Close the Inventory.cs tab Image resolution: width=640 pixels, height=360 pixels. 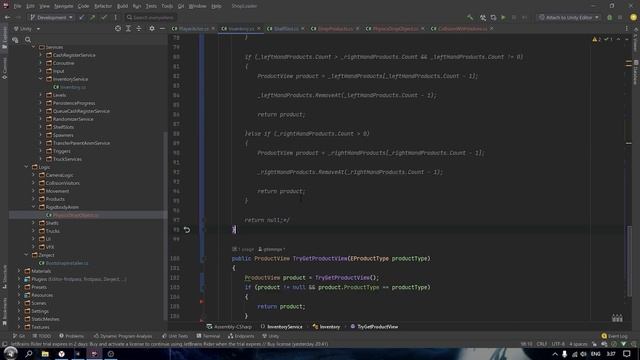click(259, 29)
